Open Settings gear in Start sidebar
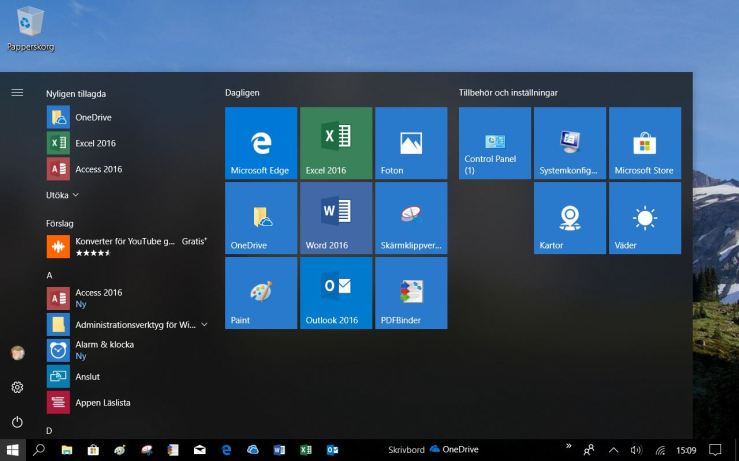Screen dimensions: 739x461 pyautogui.click(x=17, y=387)
